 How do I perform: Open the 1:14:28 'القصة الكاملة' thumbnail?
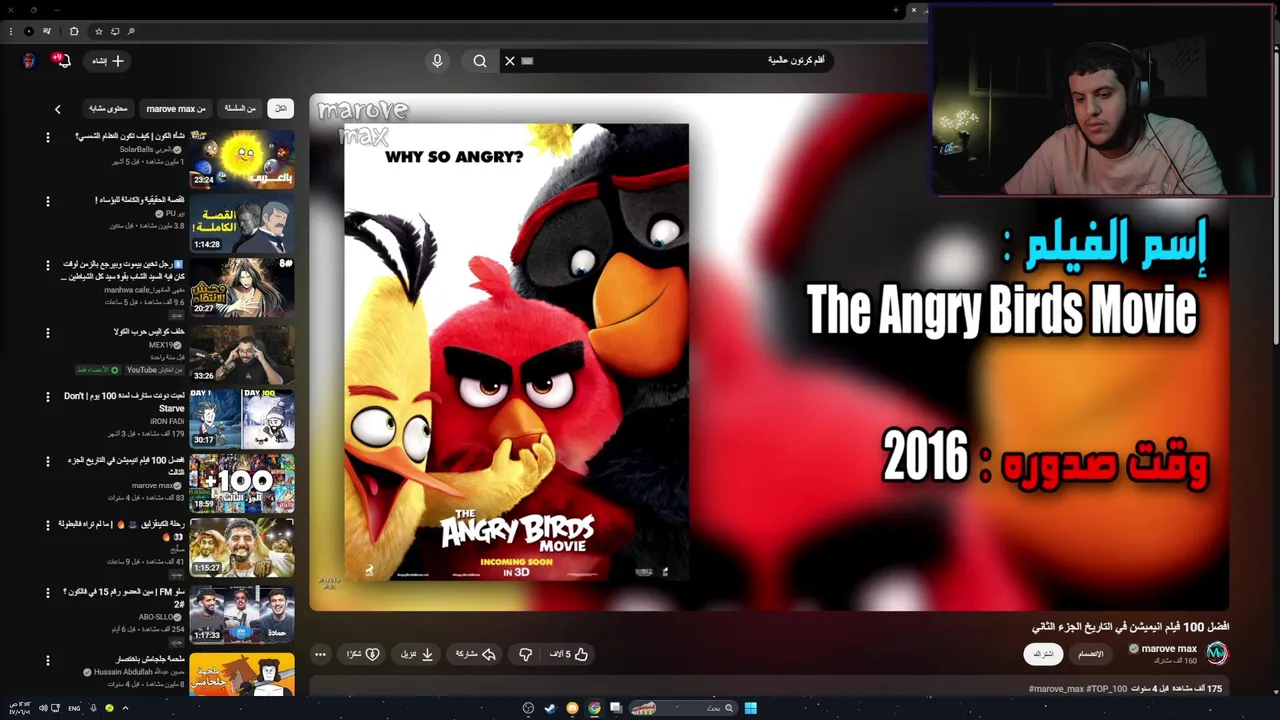pos(242,223)
